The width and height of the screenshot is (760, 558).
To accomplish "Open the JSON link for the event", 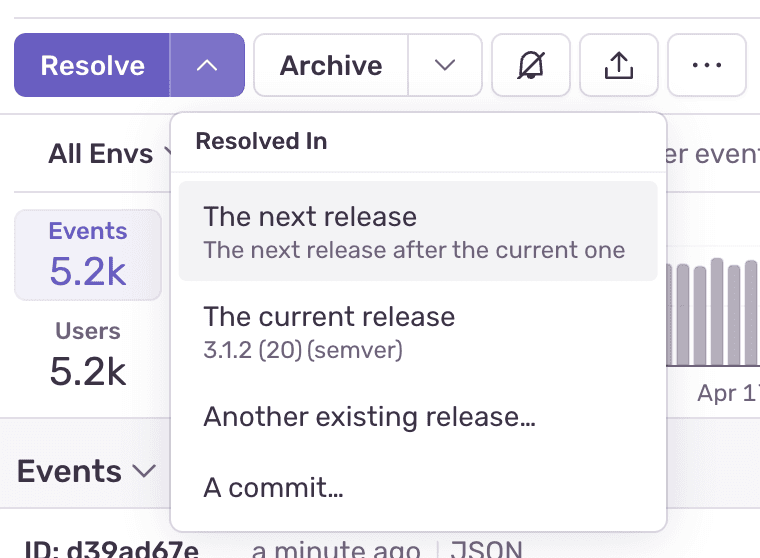I will (x=485, y=548).
